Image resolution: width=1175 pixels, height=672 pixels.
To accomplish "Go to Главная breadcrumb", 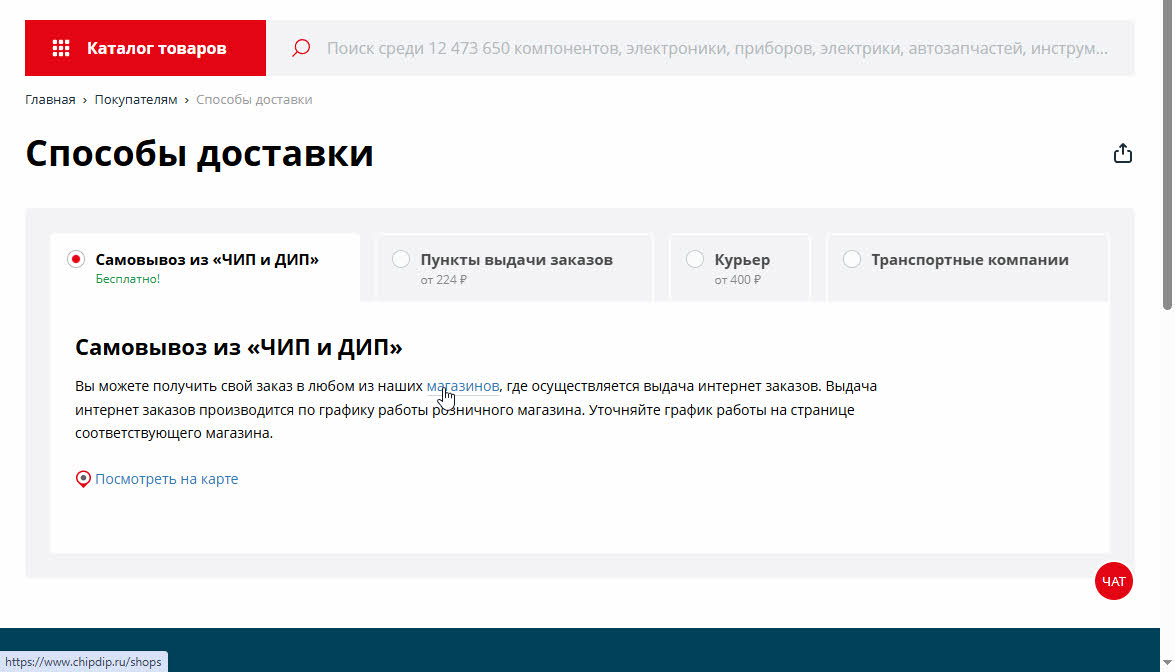I will coord(50,100).
